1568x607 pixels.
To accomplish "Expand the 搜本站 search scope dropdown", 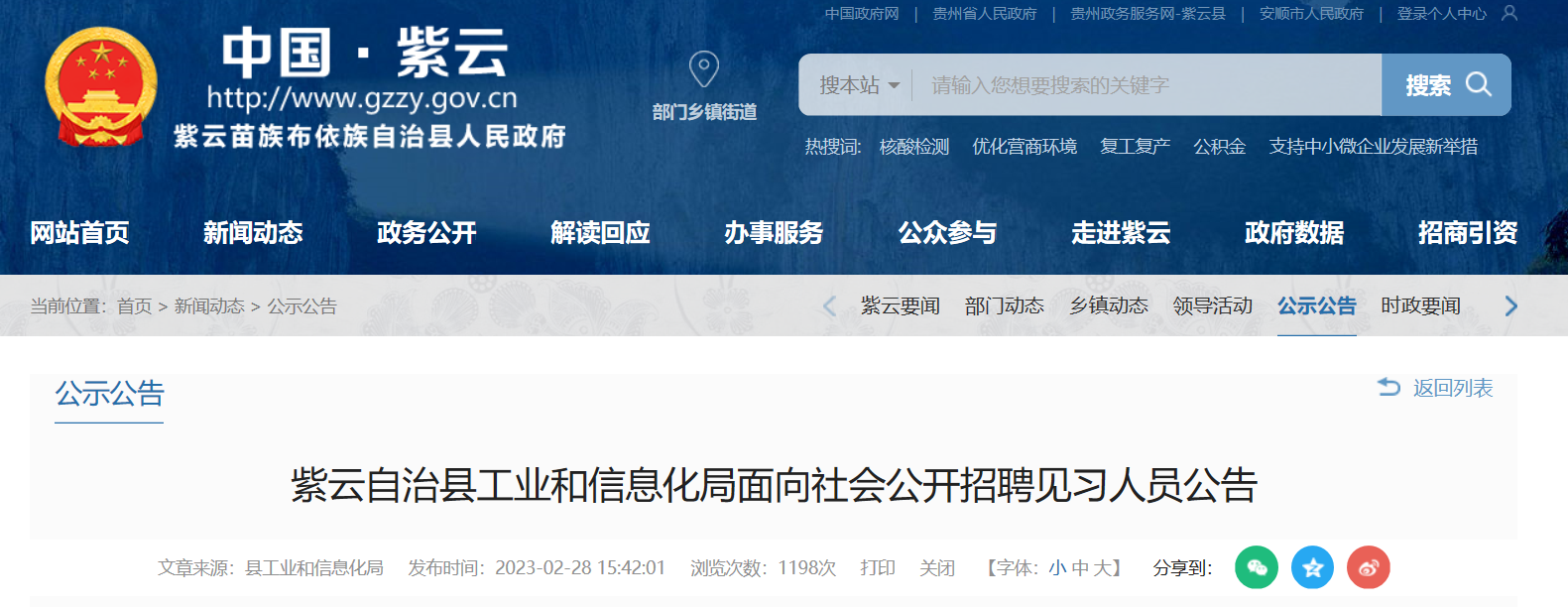I will point(859,85).
